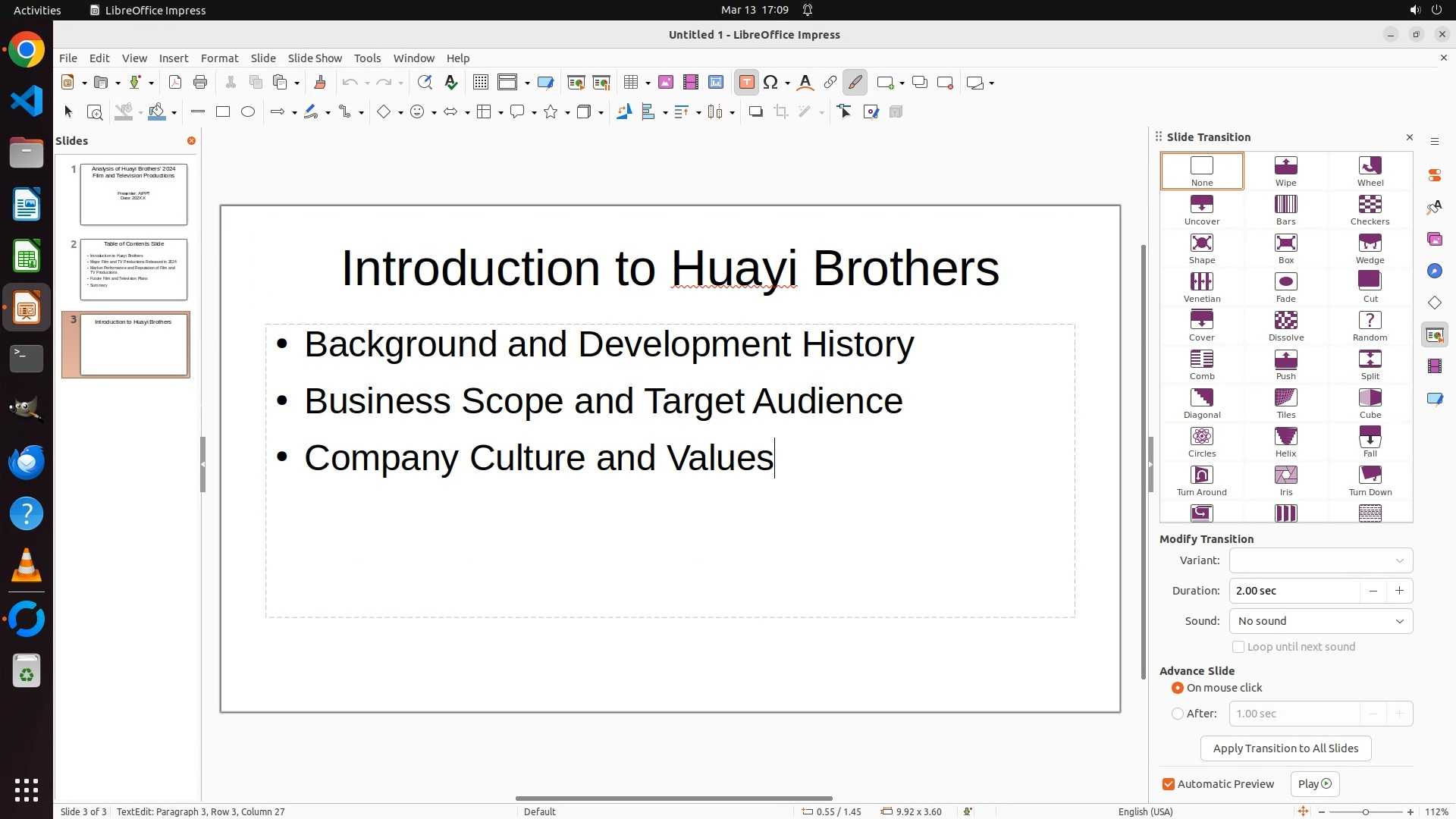Click the Insert Special Character icon
The height and width of the screenshot is (819, 1456).
coord(770,83)
